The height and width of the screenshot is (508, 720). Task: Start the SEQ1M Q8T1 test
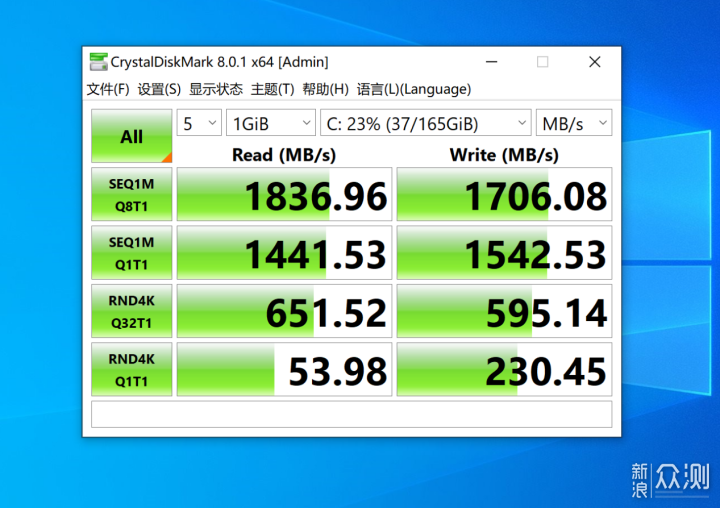click(131, 194)
